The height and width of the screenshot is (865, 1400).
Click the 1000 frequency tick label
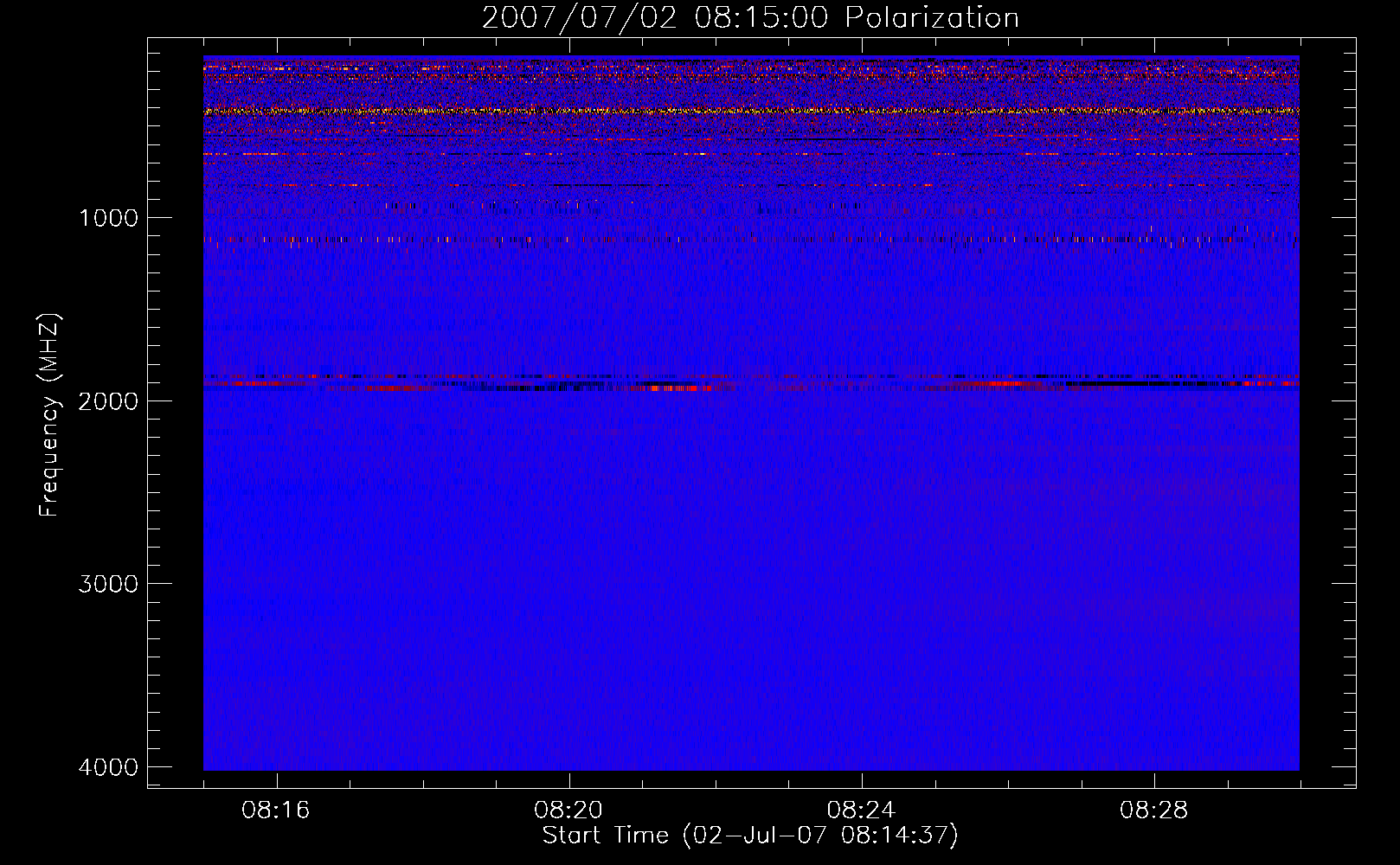click(x=108, y=218)
